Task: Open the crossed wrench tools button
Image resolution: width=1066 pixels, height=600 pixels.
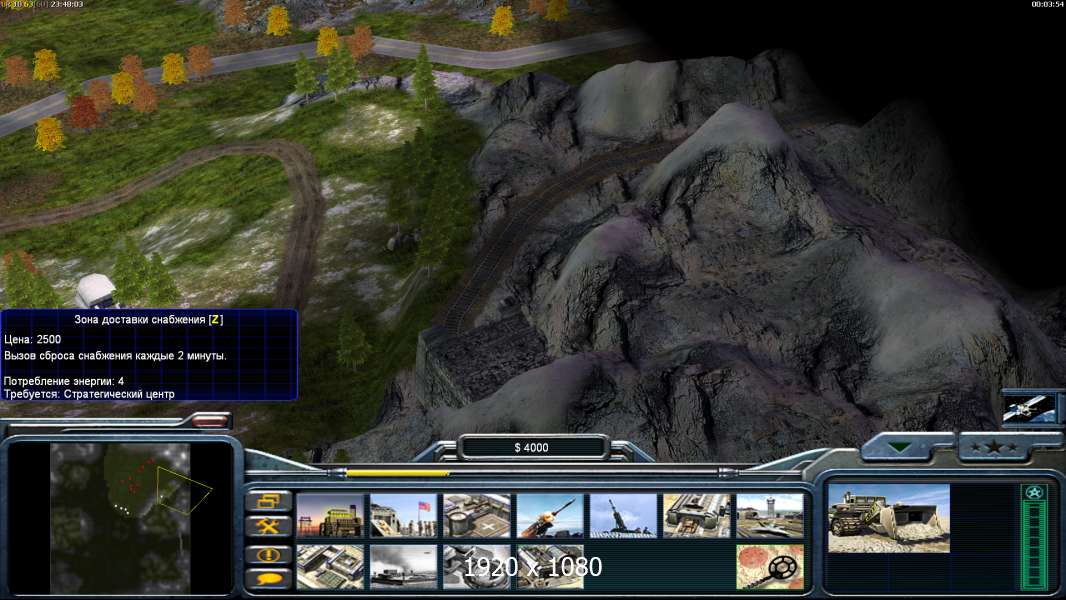Action: tap(269, 527)
